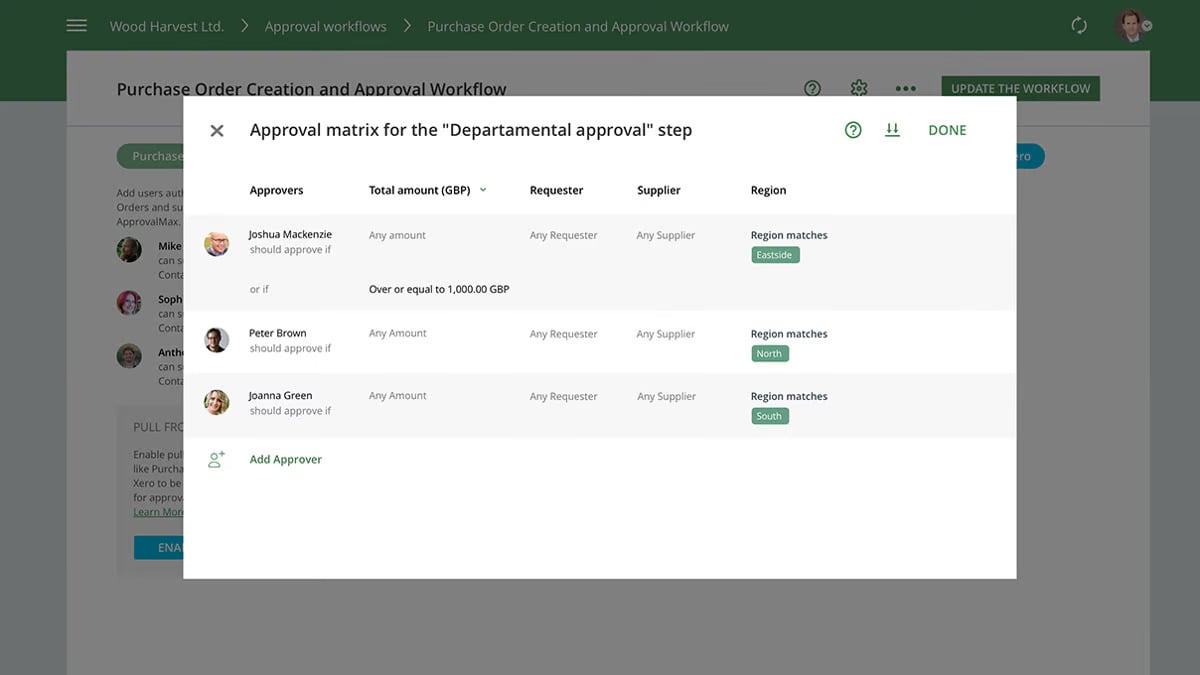The image size is (1200, 675).
Task: Click Joanna Green's avatar
Action: click(x=217, y=402)
